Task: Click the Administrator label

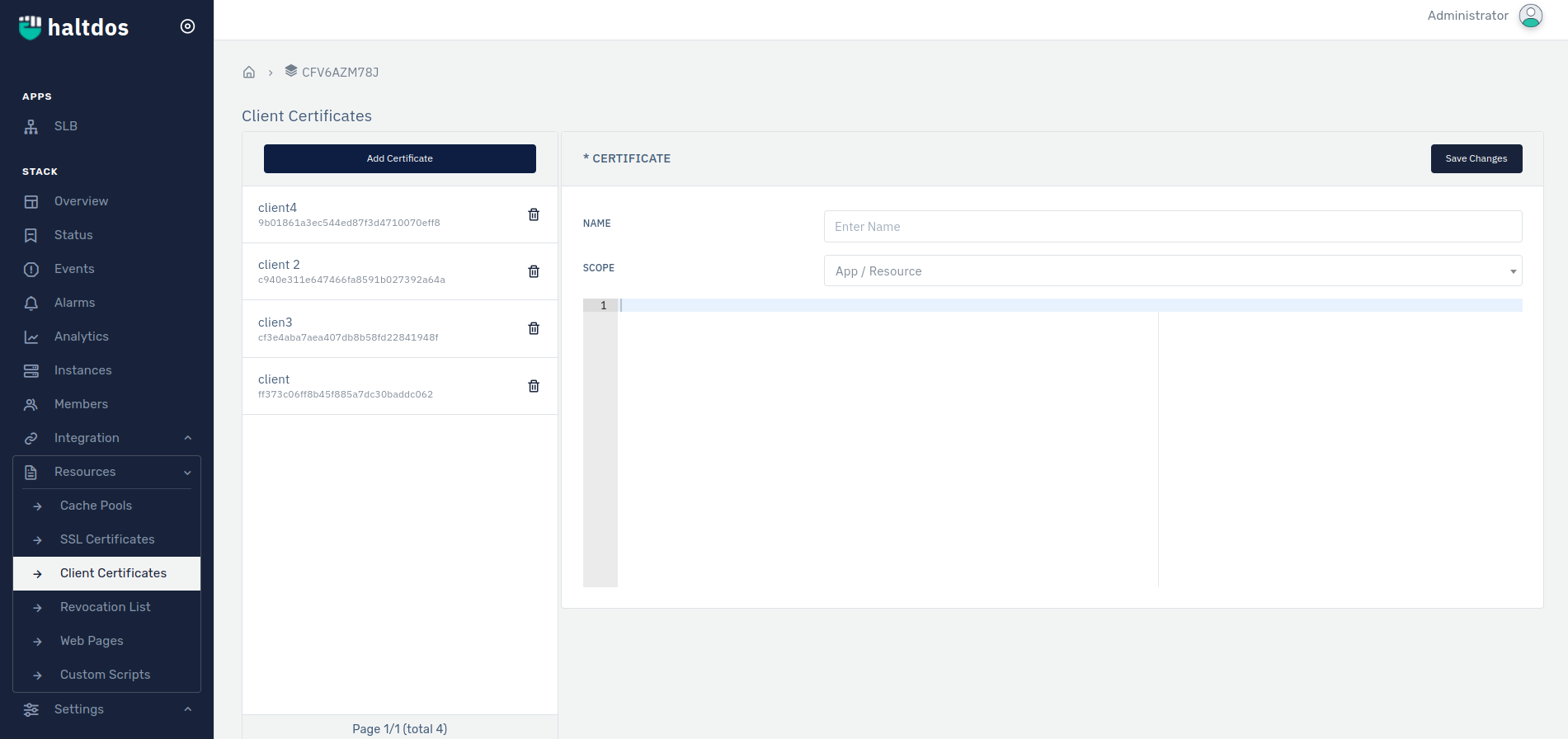Action: (x=1467, y=16)
